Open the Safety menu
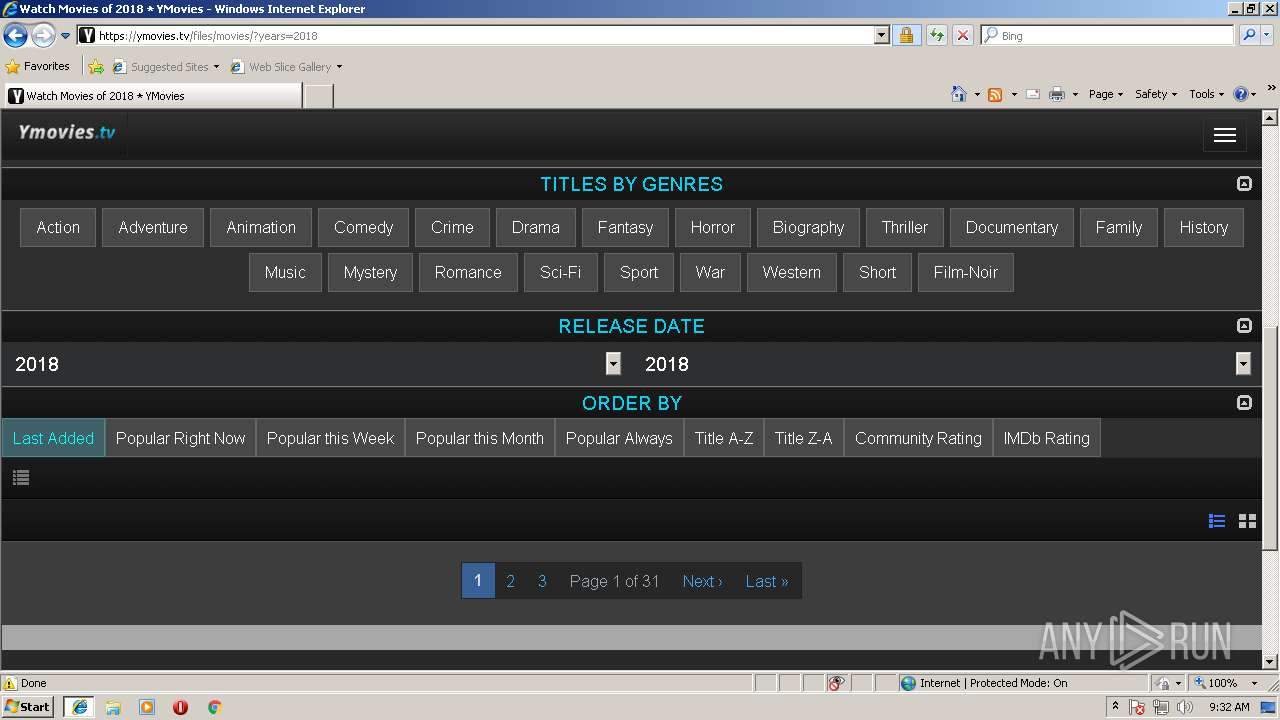The image size is (1280, 720). [x=1156, y=94]
